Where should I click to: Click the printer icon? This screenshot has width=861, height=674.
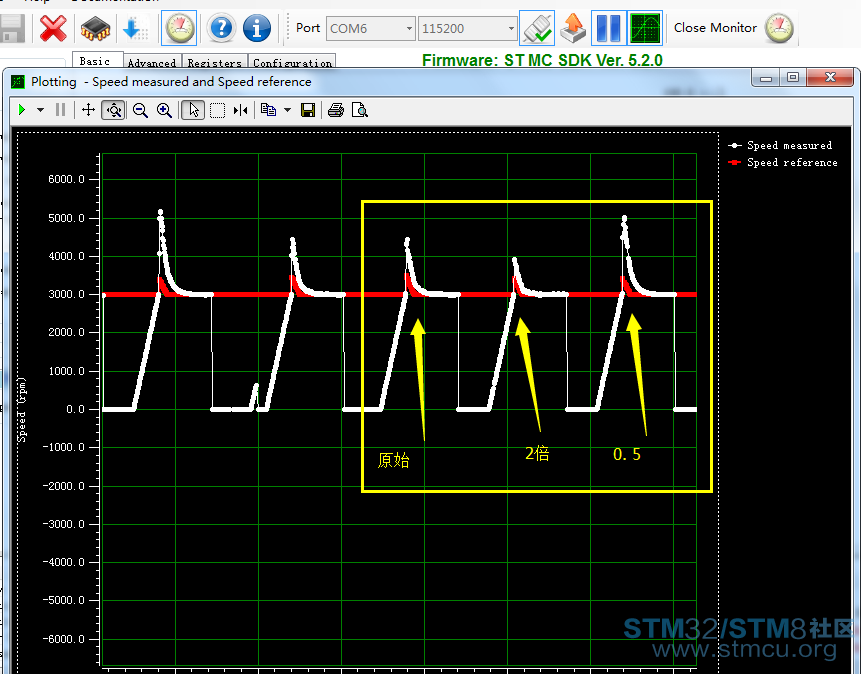pos(336,110)
